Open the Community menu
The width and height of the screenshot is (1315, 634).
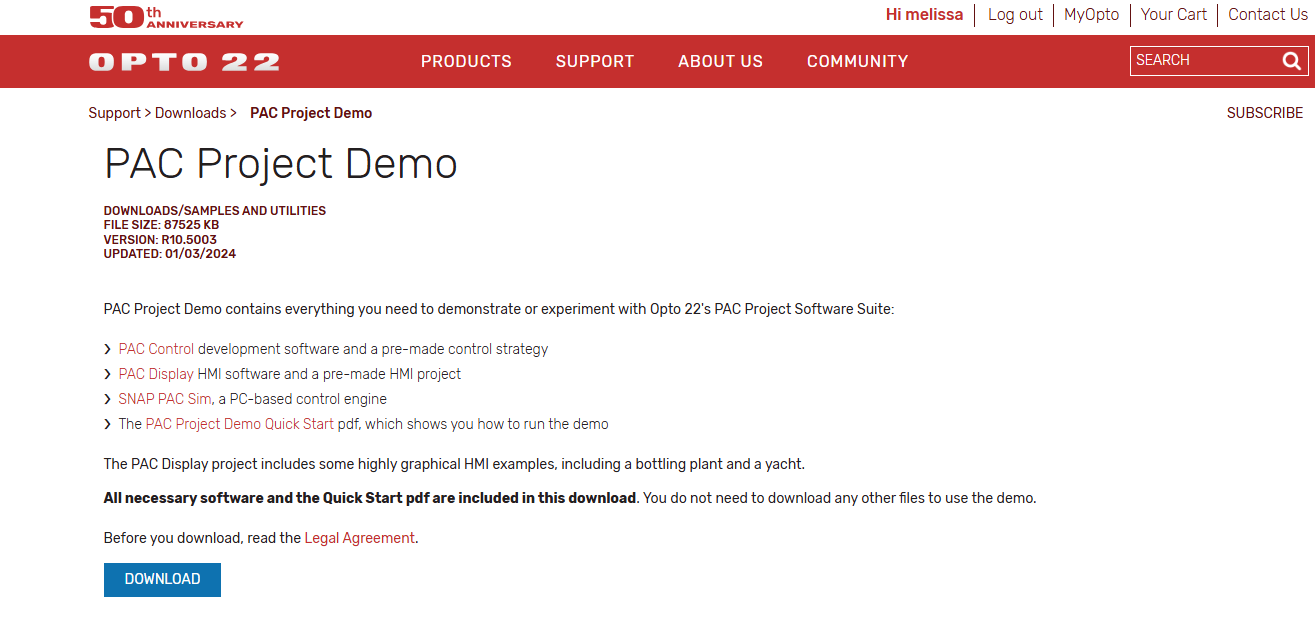point(857,61)
